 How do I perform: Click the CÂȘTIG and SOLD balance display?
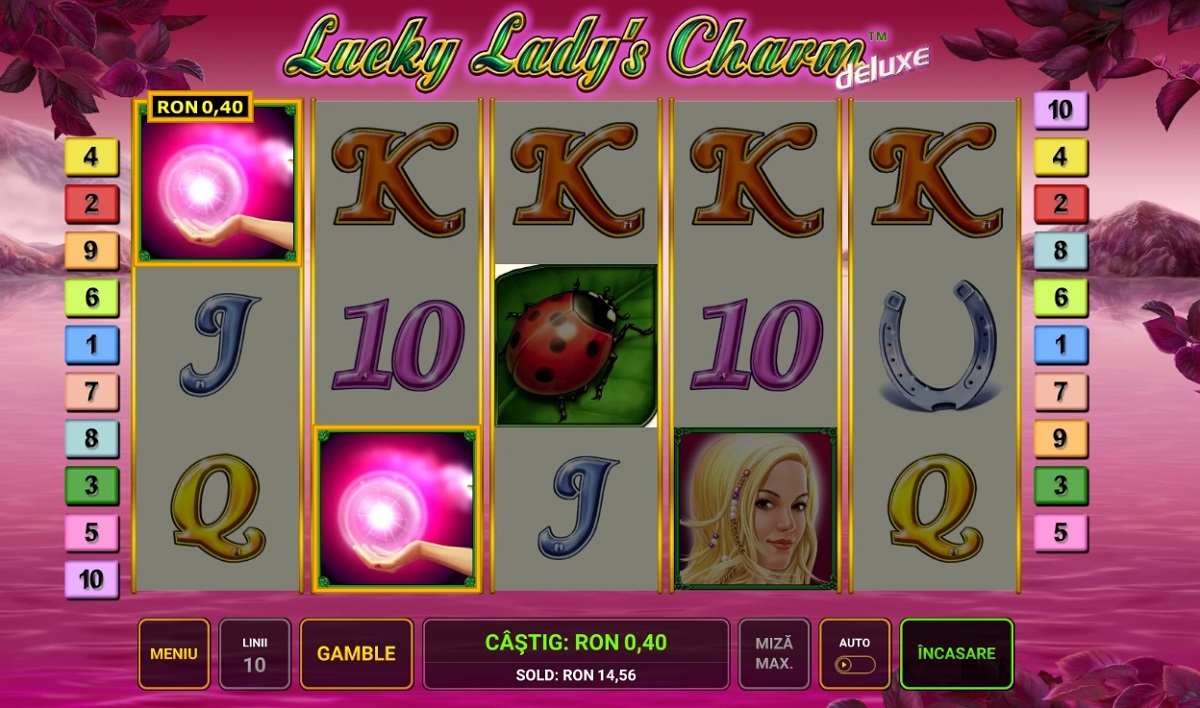[576, 654]
